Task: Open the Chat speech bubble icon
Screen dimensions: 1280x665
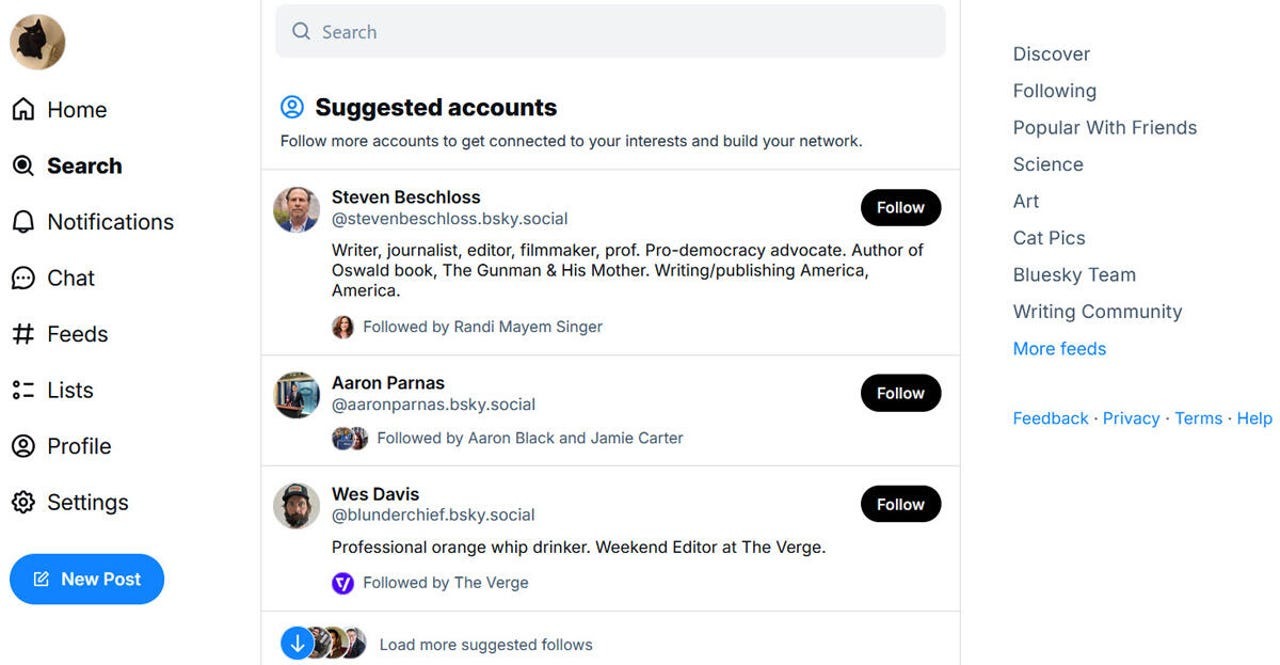Action: pyautogui.click(x=23, y=278)
